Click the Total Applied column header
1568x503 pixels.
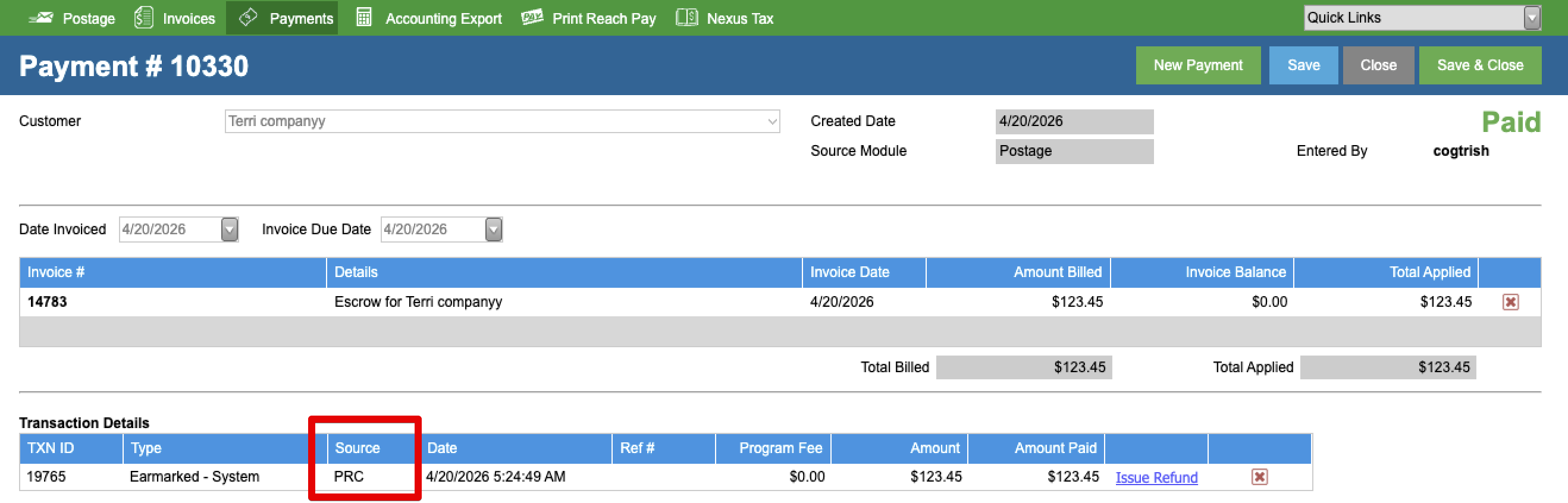[x=1385, y=272]
